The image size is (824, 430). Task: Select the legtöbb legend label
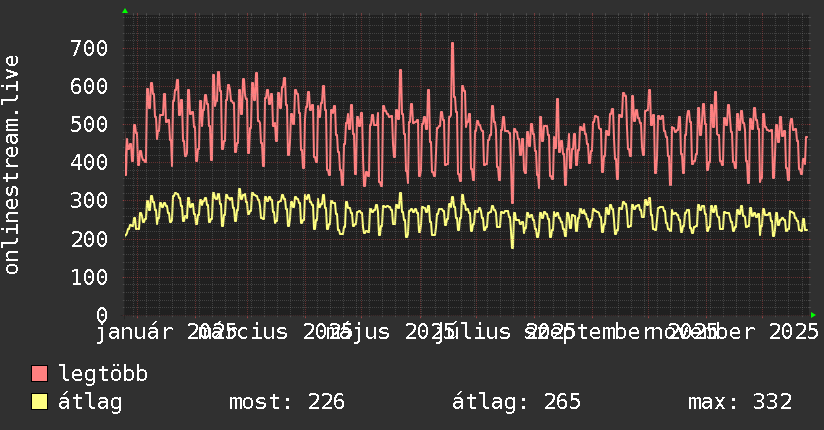tap(103, 374)
